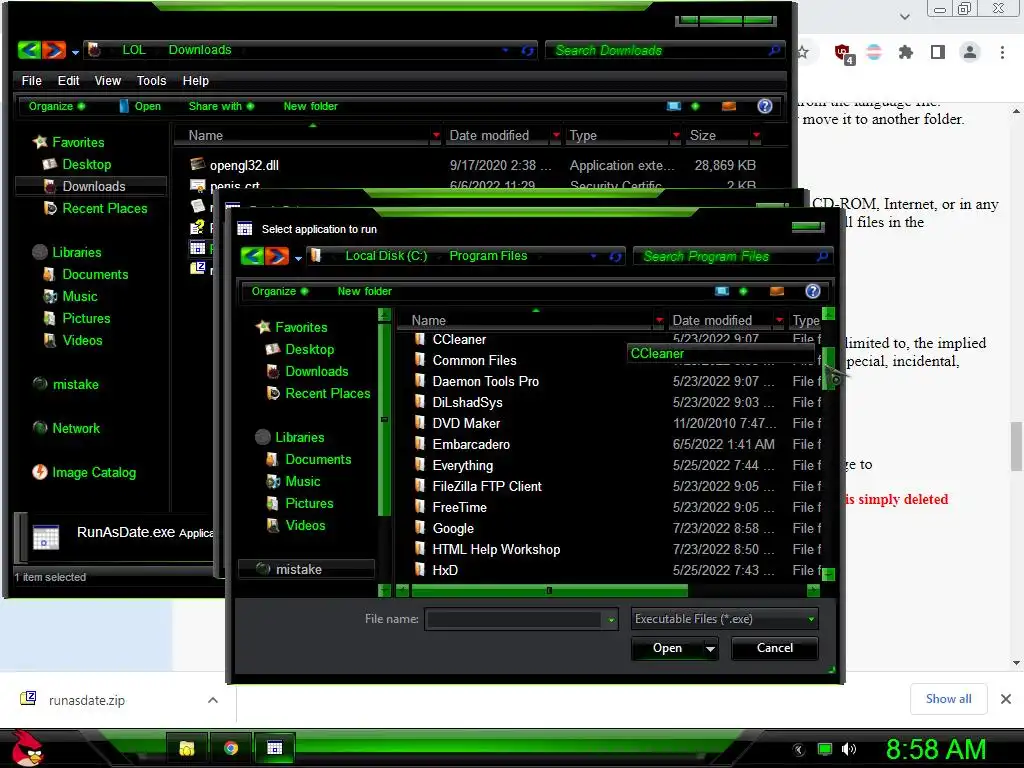Refresh the Program Files address bar
The height and width of the screenshot is (768, 1024).
pyautogui.click(x=615, y=257)
